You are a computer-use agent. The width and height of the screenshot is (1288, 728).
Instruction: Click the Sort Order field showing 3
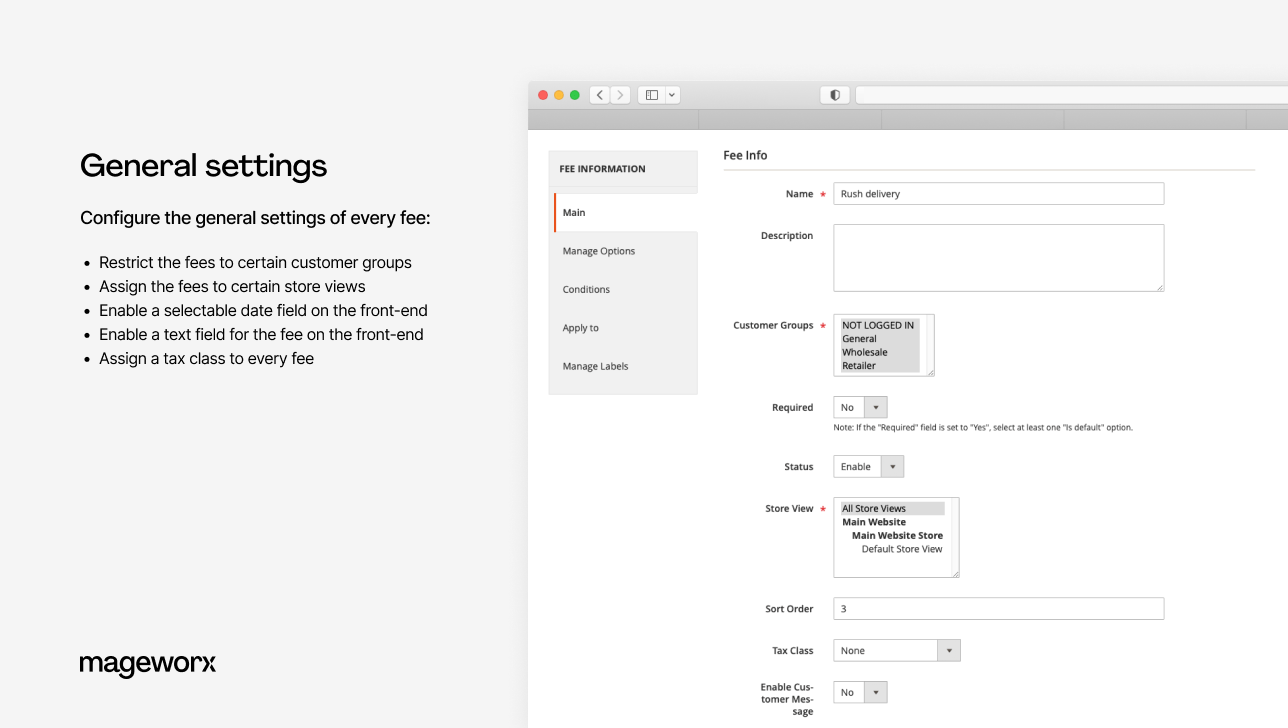pos(998,608)
